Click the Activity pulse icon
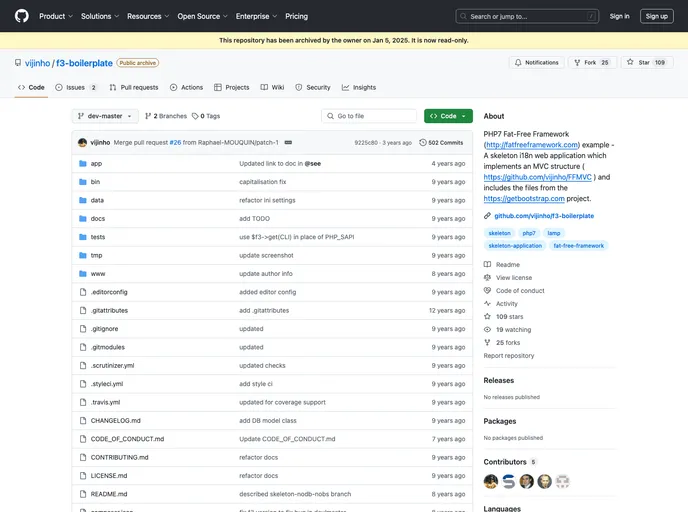Screen dimensions: 688x512 (487, 304)
